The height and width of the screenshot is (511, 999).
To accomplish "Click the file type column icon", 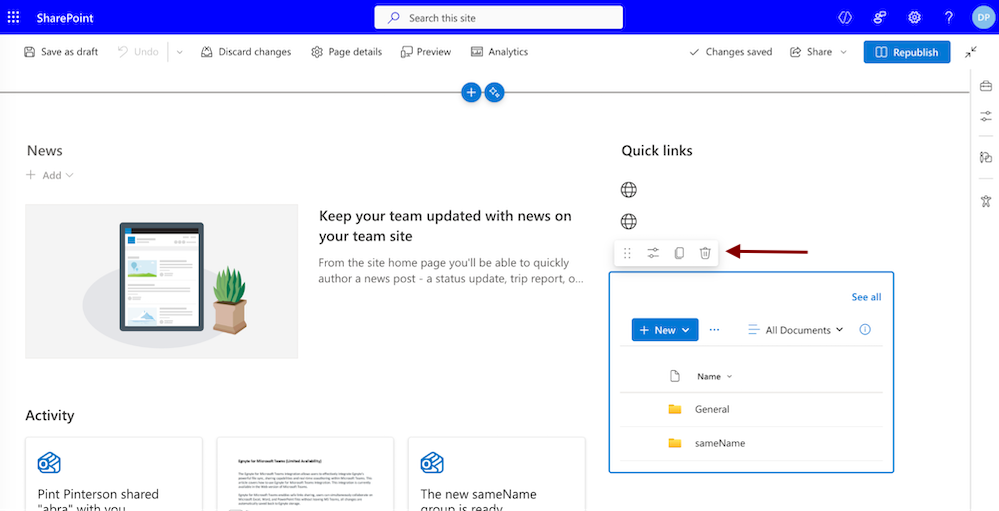I will click(x=675, y=377).
